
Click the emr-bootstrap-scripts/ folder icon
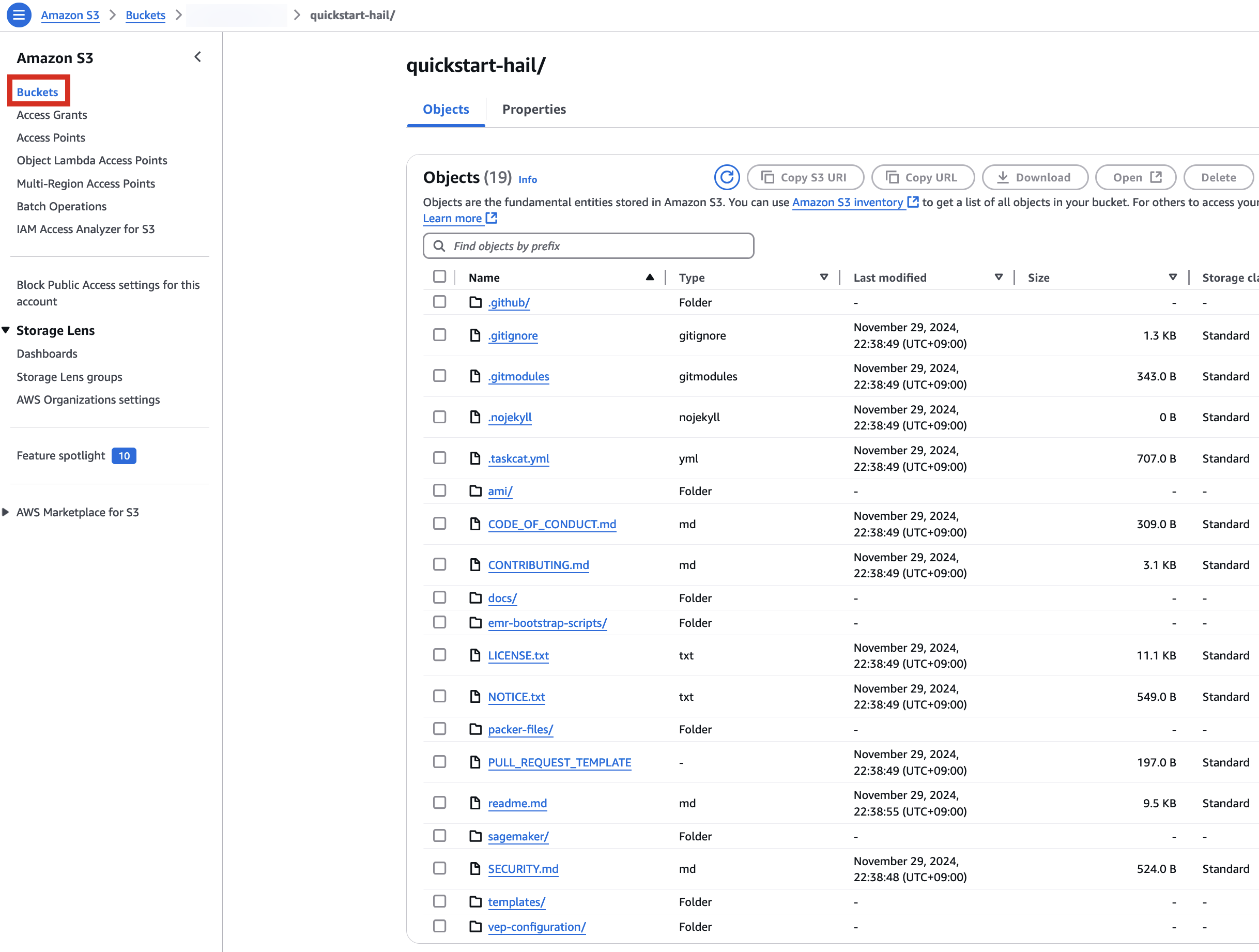pos(475,623)
